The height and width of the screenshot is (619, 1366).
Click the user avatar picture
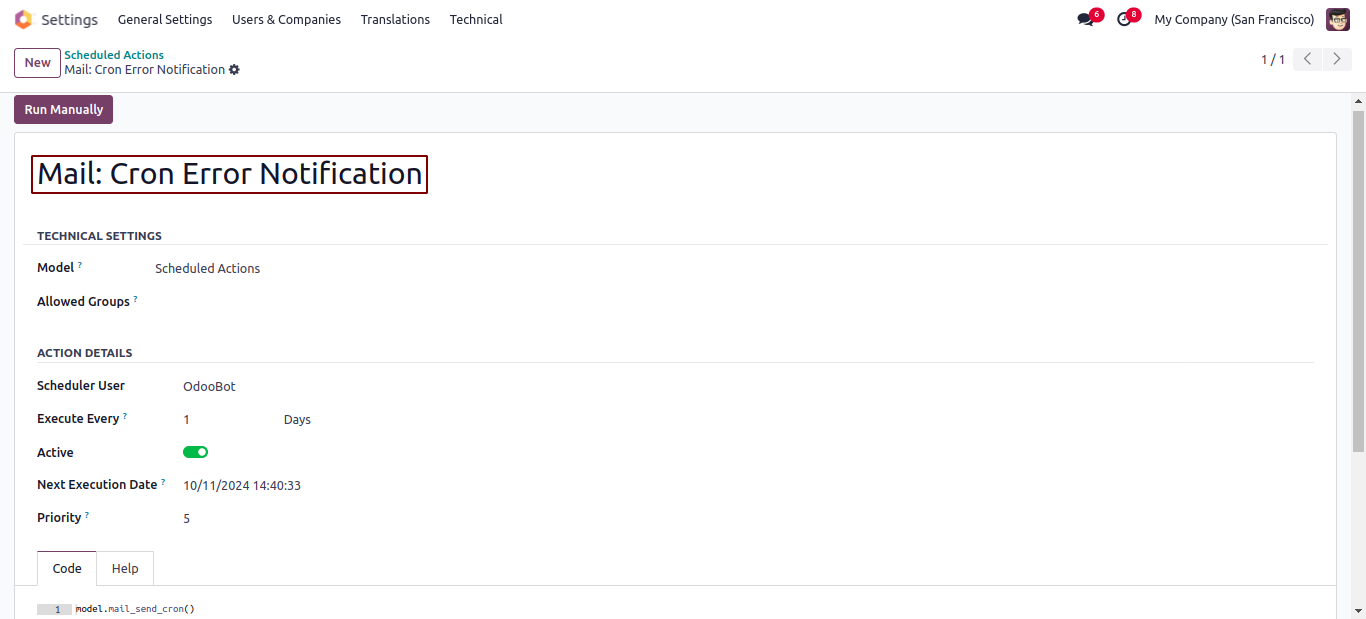click(1337, 20)
